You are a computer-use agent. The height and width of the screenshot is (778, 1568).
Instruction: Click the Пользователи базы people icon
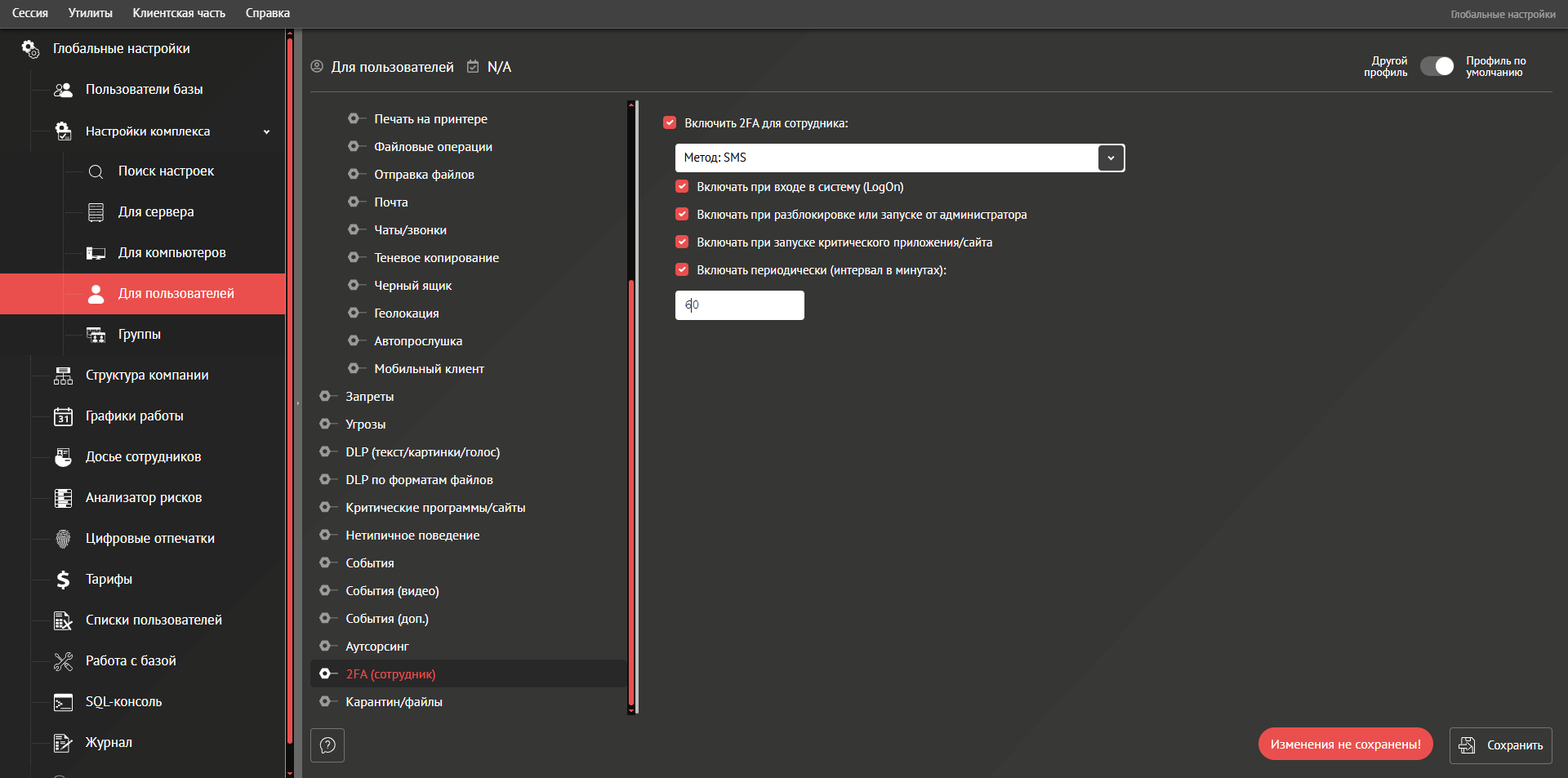click(x=63, y=90)
